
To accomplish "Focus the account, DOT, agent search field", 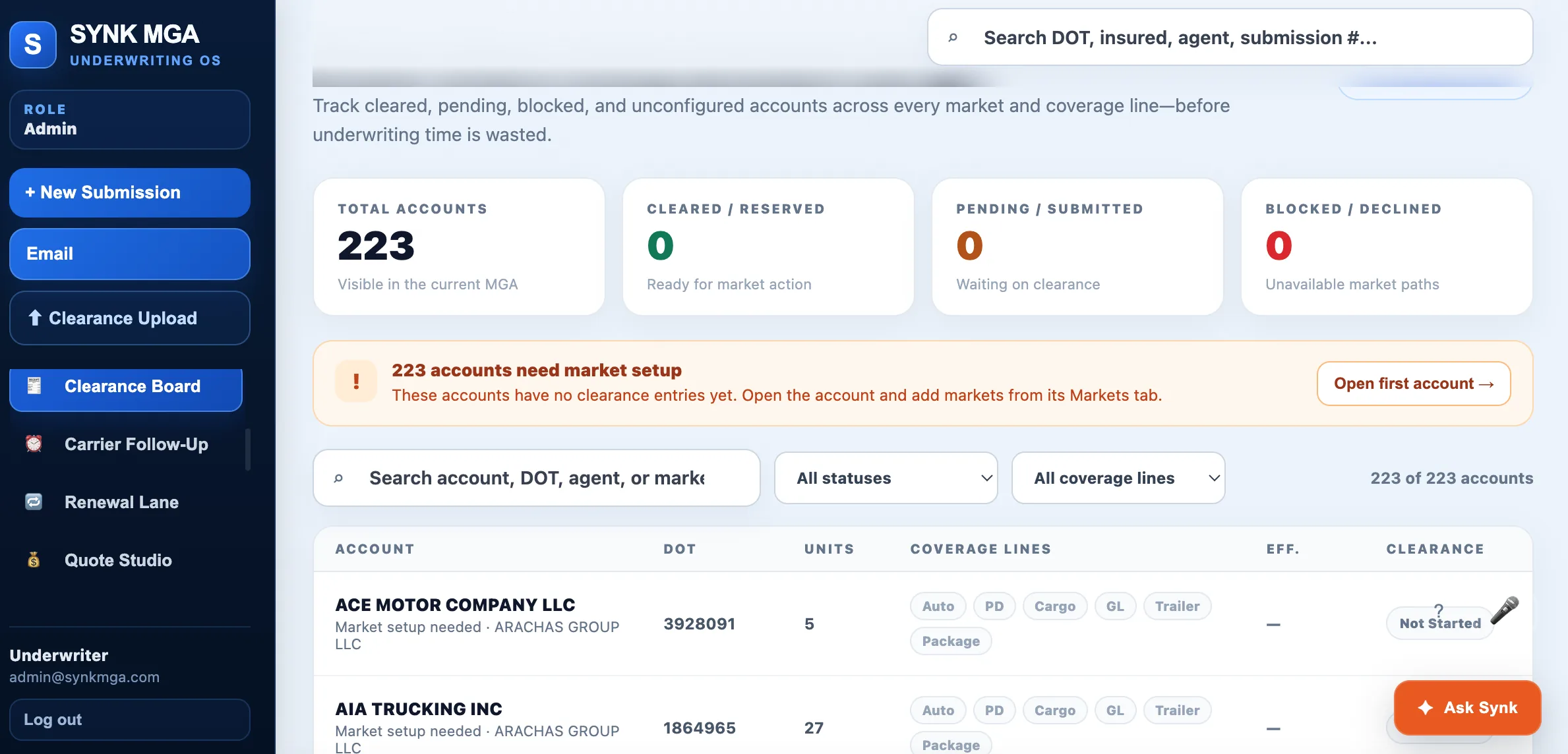I will click(537, 478).
